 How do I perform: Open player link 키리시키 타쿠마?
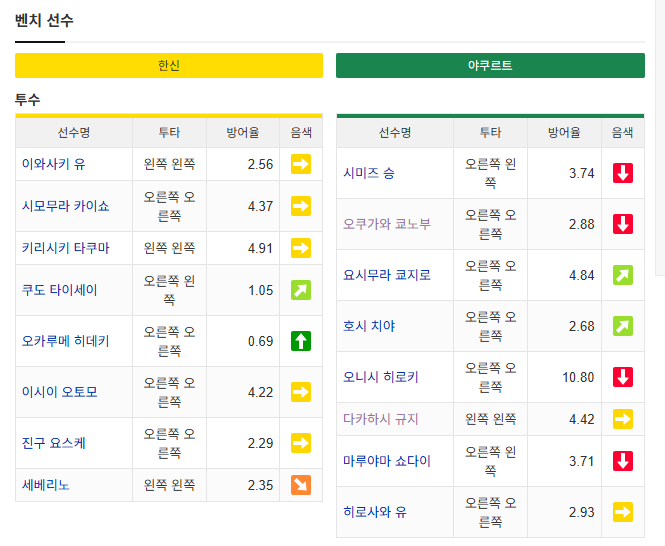pos(65,248)
